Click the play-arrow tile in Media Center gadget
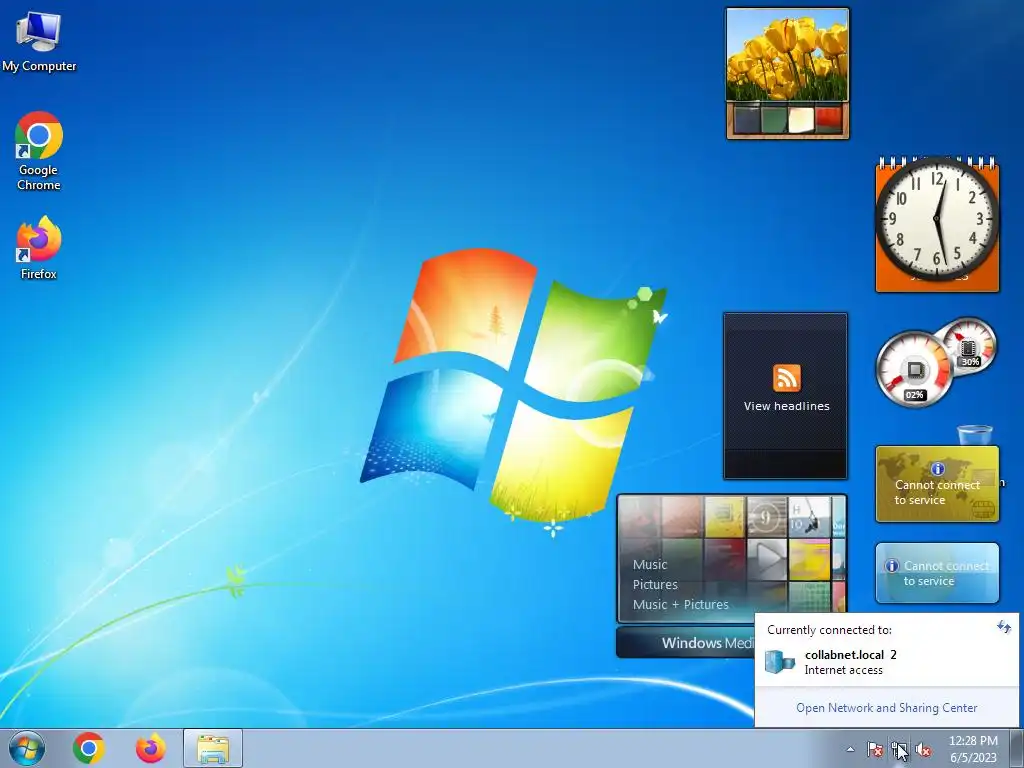1024x768 pixels. pos(767,559)
